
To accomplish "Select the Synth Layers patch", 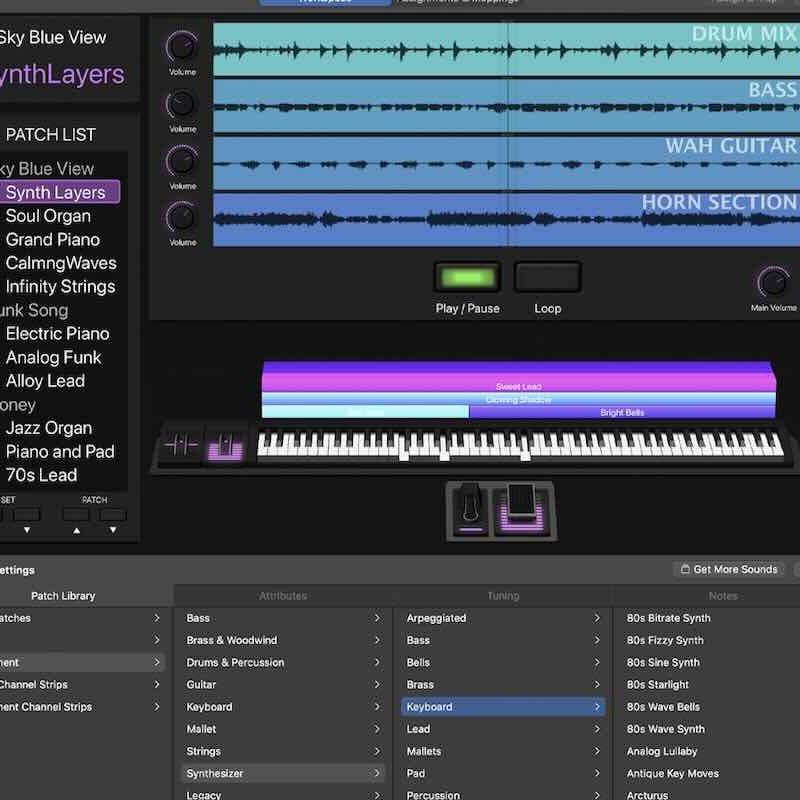I will (x=60, y=192).
